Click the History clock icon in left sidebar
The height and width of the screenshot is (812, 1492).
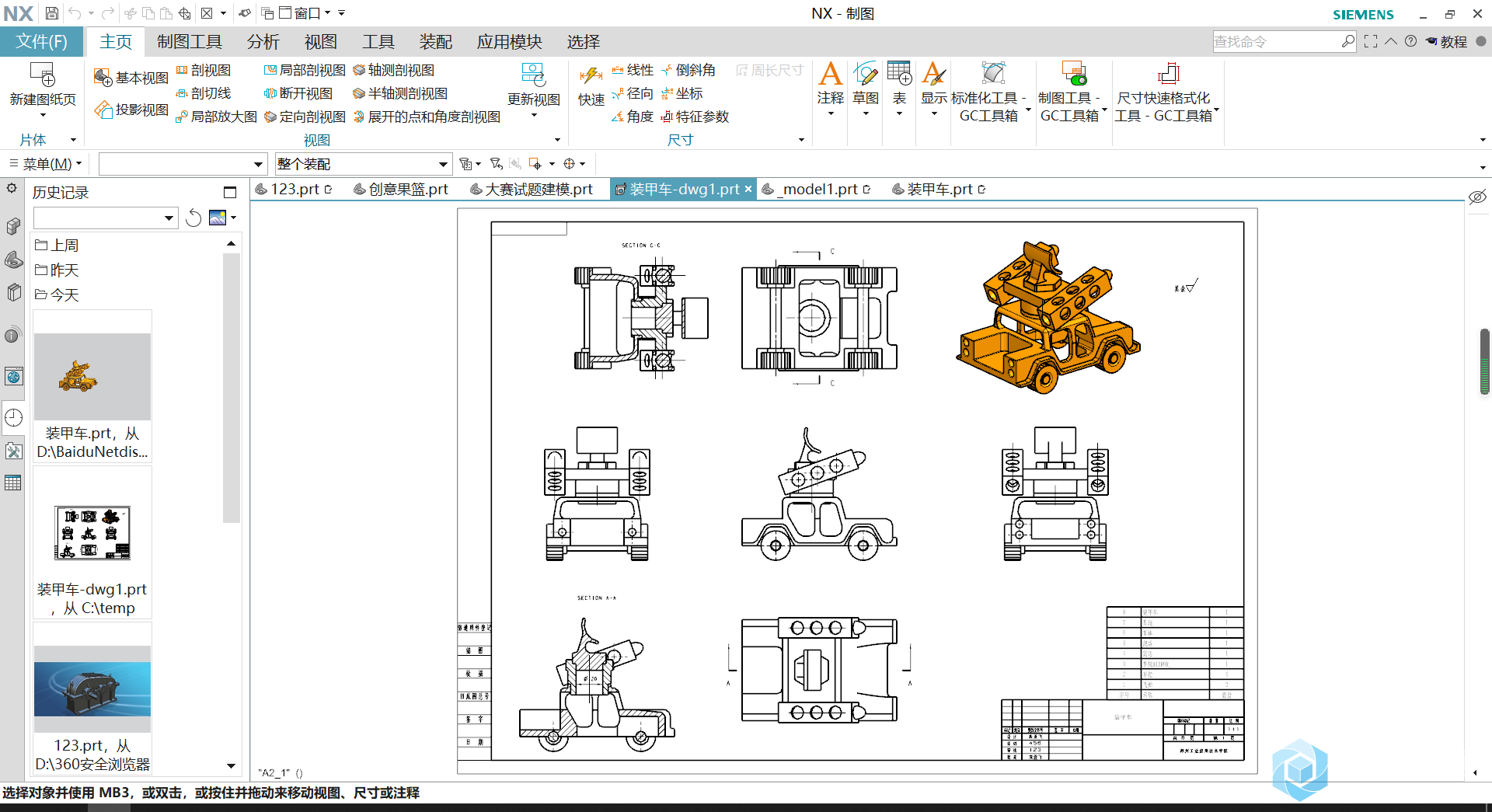13,417
